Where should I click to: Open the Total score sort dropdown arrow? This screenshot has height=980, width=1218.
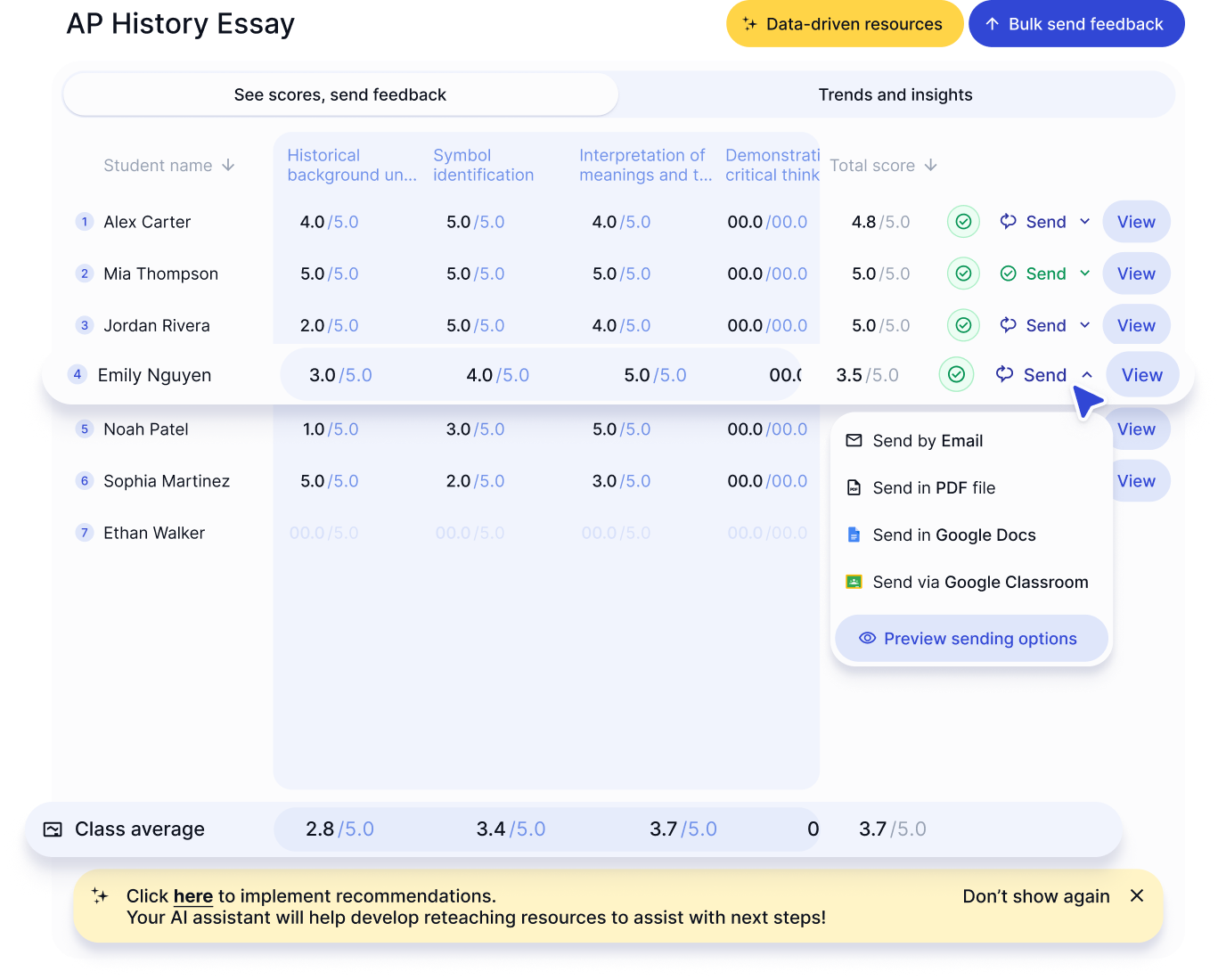(x=932, y=165)
